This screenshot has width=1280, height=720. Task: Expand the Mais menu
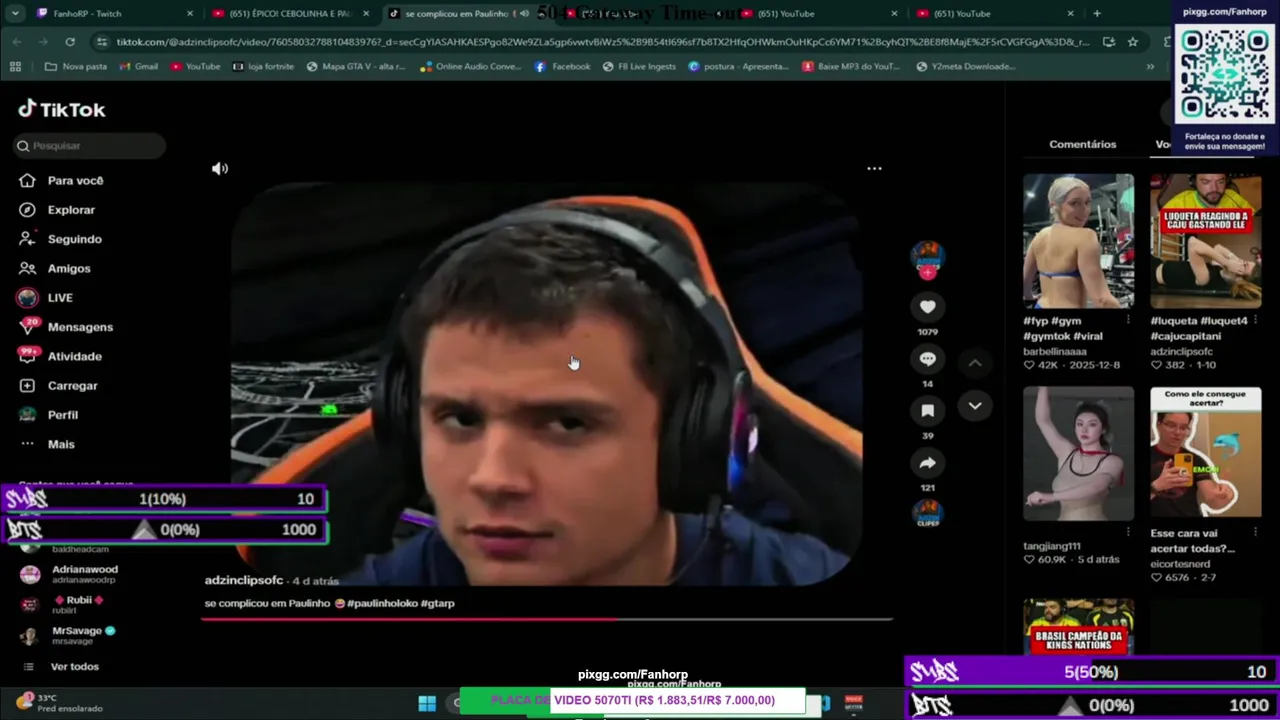pos(60,444)
